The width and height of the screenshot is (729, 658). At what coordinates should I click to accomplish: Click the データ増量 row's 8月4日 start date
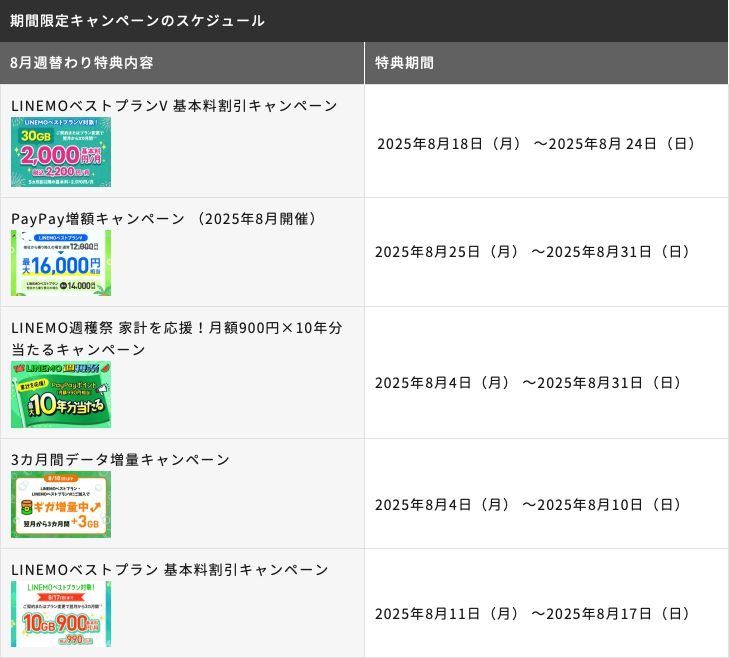442,505
